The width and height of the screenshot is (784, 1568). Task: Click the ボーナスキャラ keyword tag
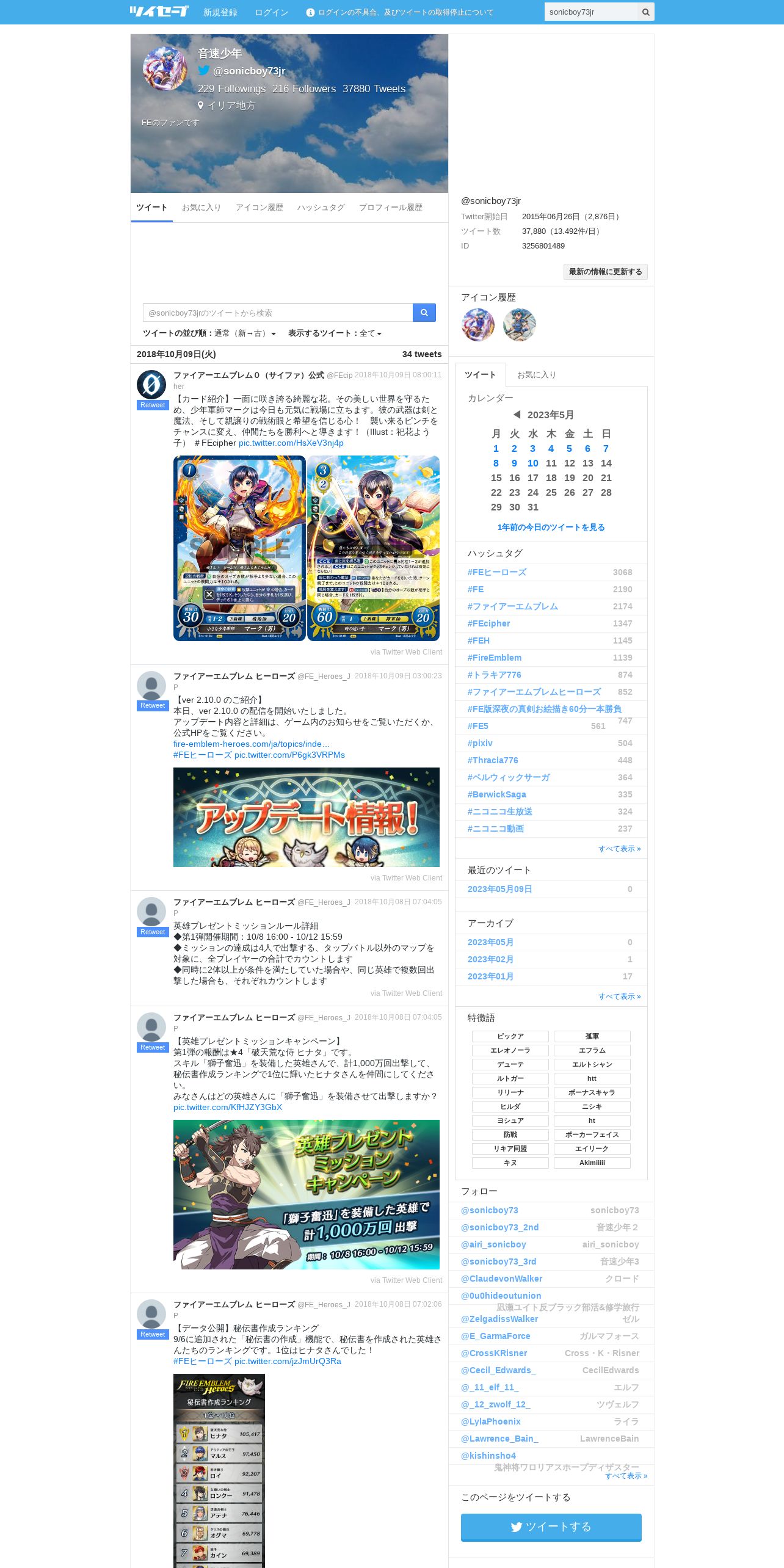pyautogui.click(x=592, y=1092)
